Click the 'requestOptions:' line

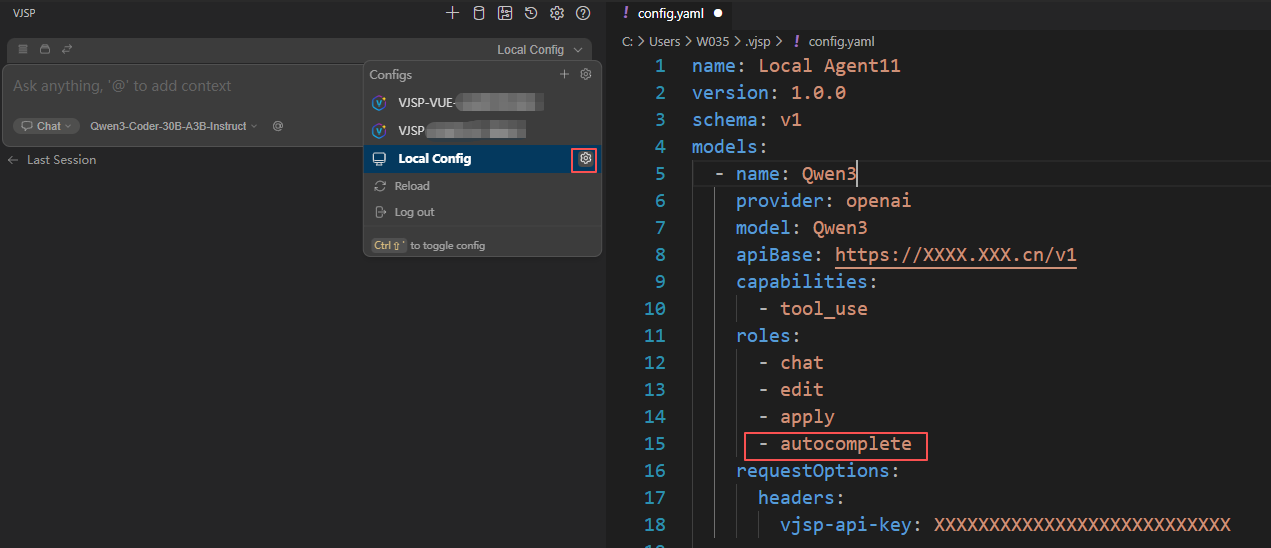coord(818,471)
